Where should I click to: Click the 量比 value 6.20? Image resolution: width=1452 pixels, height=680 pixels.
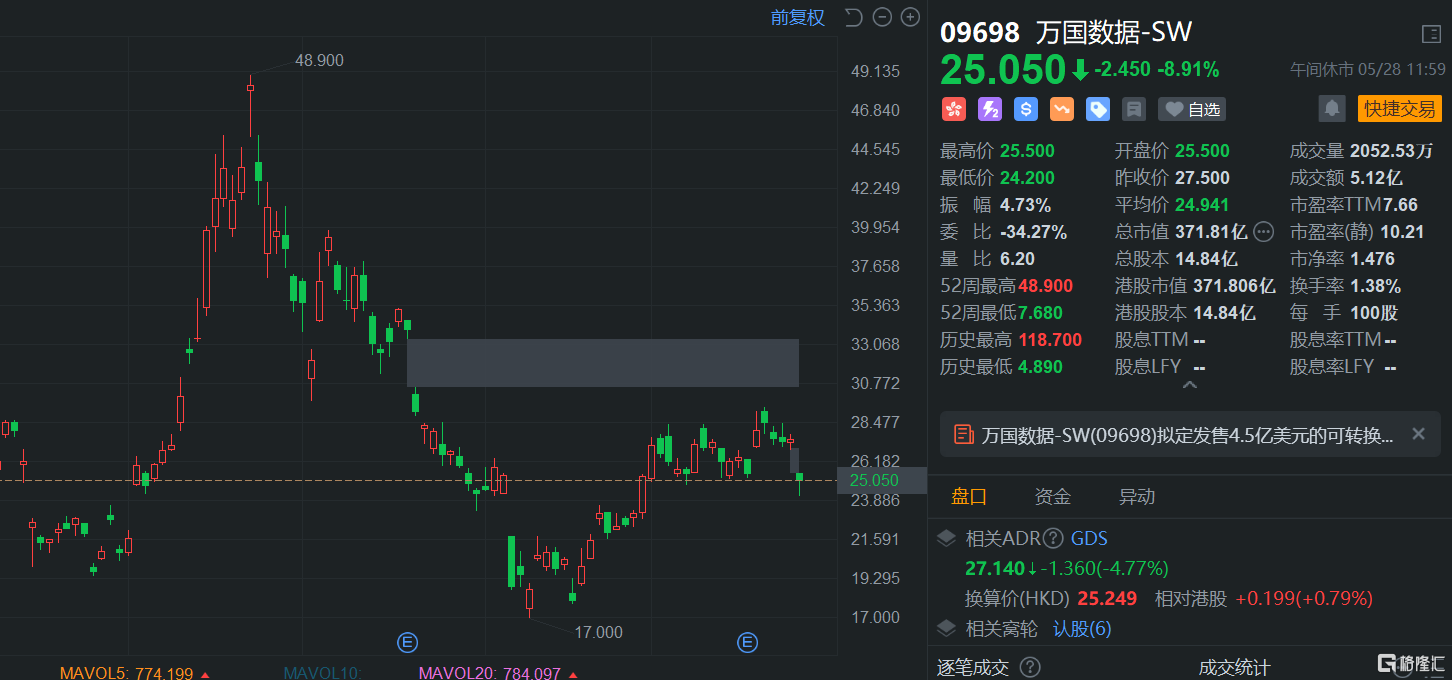(1017, 259)
